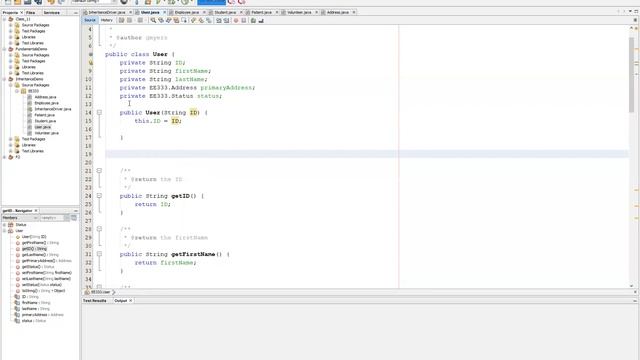This screenshot has width=640, height=360.
Task: Click the Stop Macro Recording icon
Action: click(244, 20)
